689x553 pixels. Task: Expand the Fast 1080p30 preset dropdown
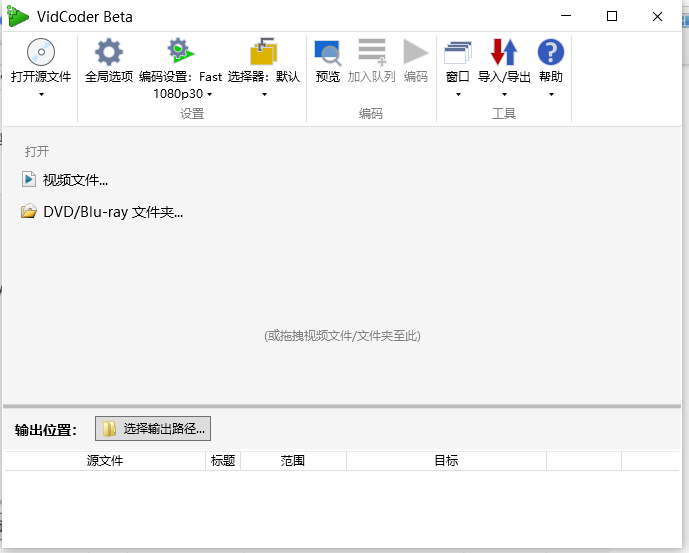click(x=209, y=94)
